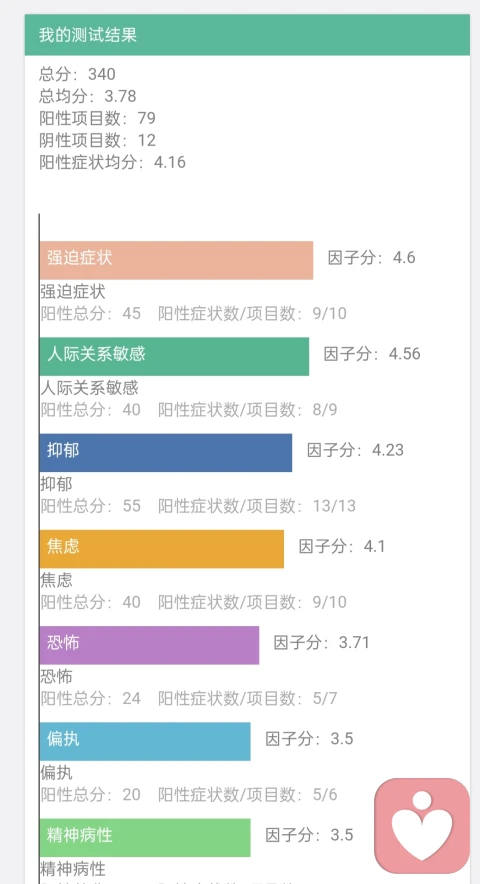Viewport: 480px width, 884px height.
Task: Select the 精神病性 light green bar
Action: click(145, 838)
